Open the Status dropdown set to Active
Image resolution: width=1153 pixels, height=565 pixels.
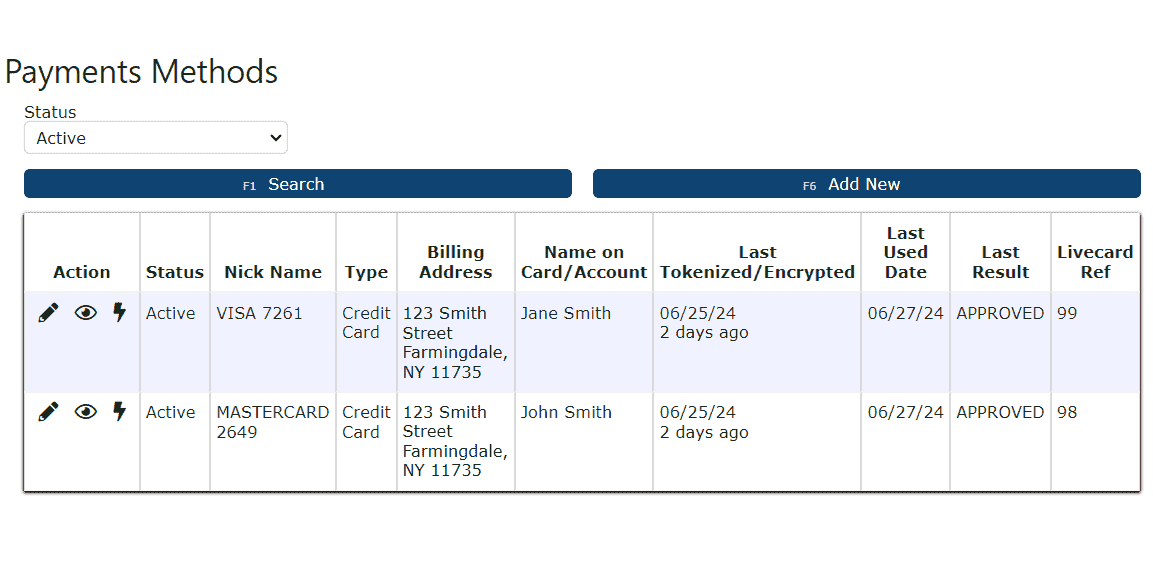pos(155,138)
